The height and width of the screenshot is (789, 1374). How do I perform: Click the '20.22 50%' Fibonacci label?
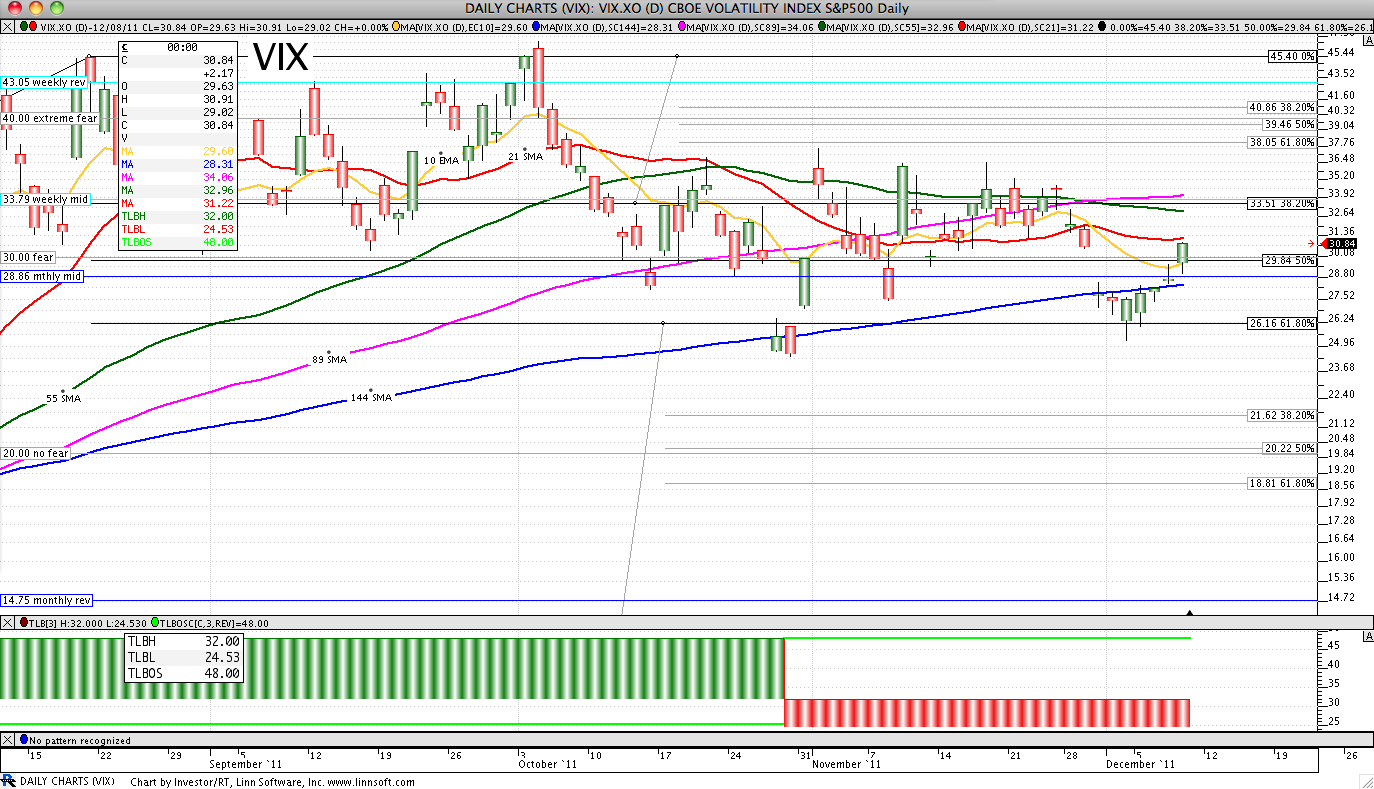tap(1288, 448)
